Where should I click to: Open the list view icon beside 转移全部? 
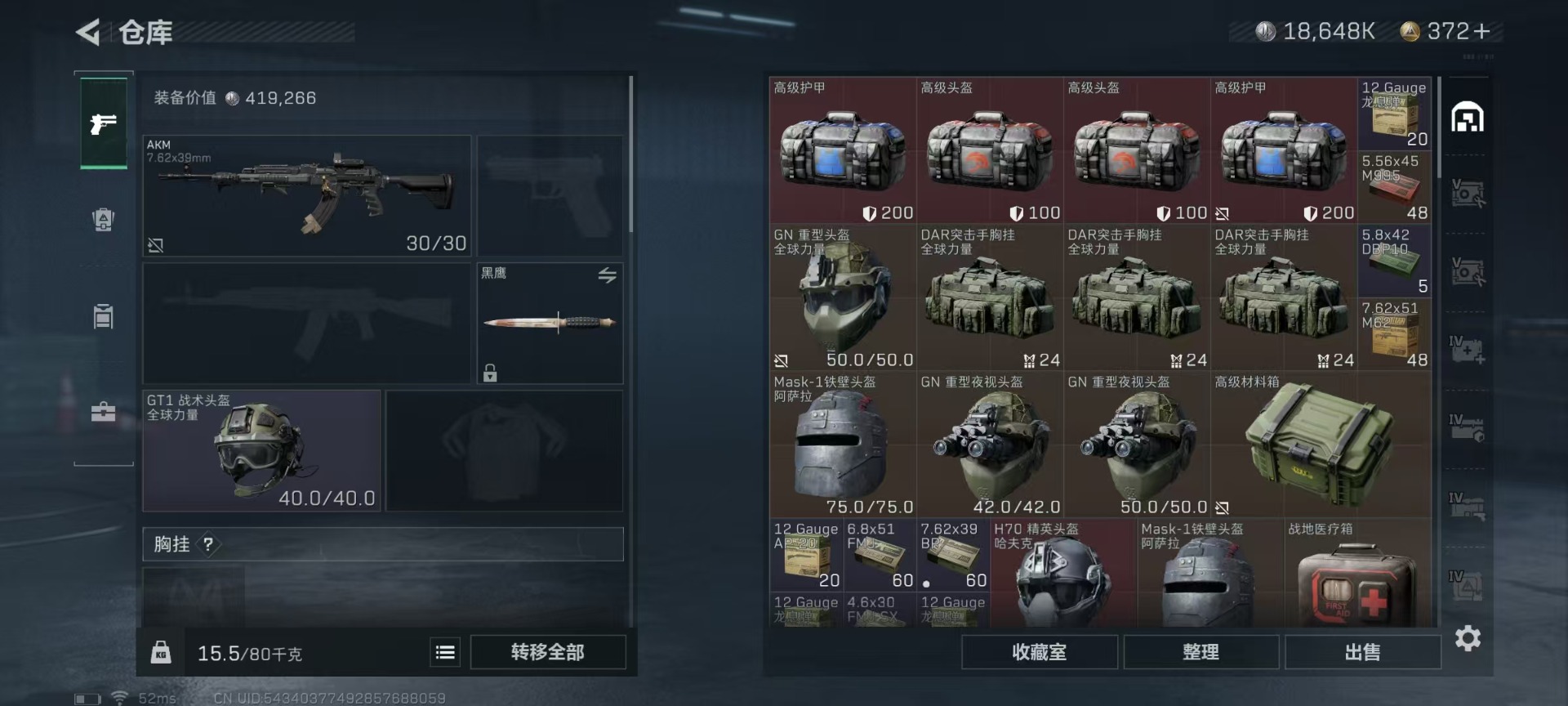[x=445, y=652]
